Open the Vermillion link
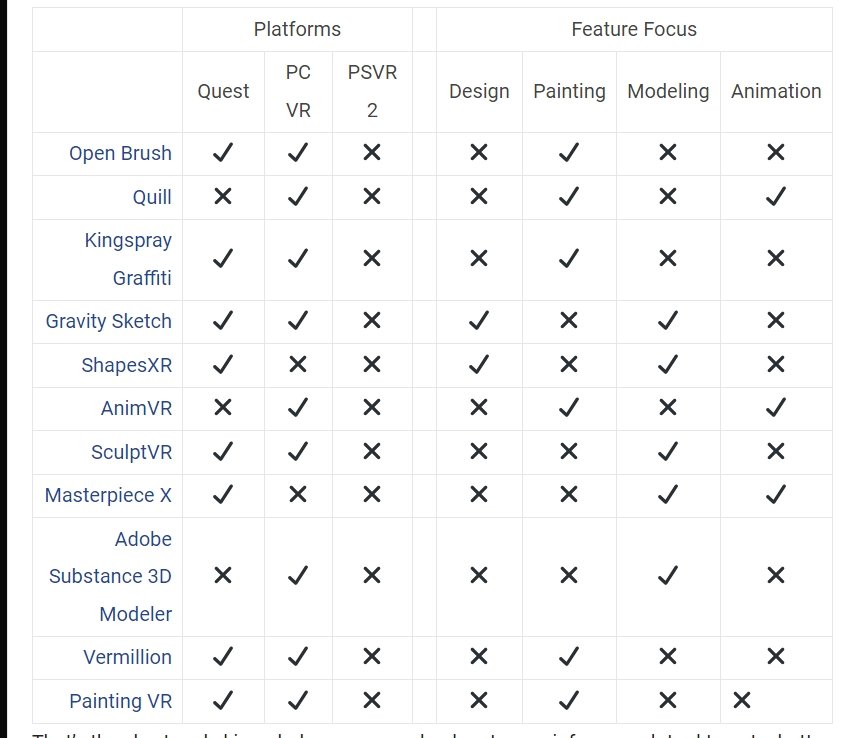This screenshot has width=843, height=738. click(127, 657)
